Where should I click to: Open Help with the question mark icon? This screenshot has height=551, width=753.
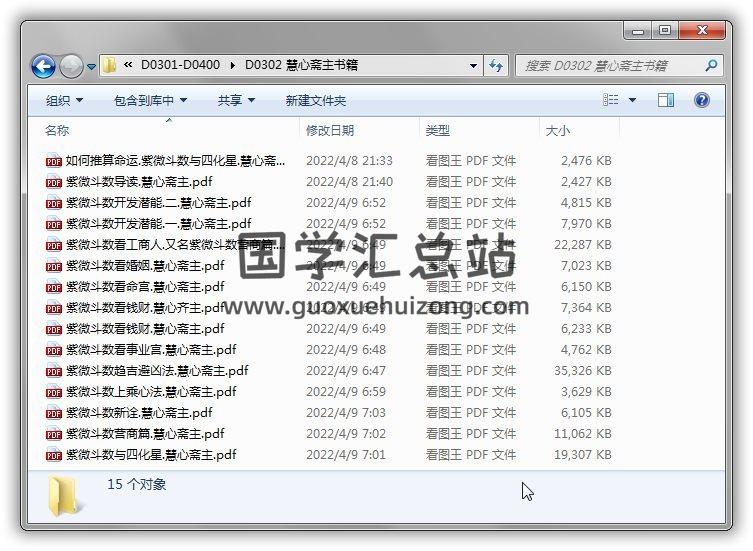pos(702,100)
